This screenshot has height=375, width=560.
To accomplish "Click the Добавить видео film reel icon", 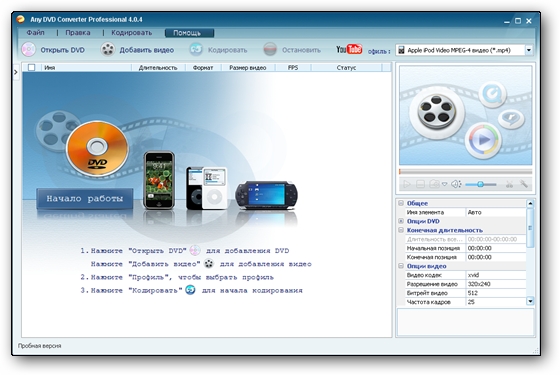I will coord(108,50).
